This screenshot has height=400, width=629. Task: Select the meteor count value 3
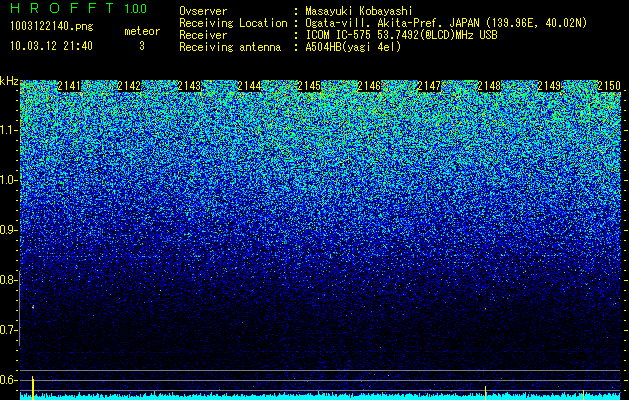point(142,46)
